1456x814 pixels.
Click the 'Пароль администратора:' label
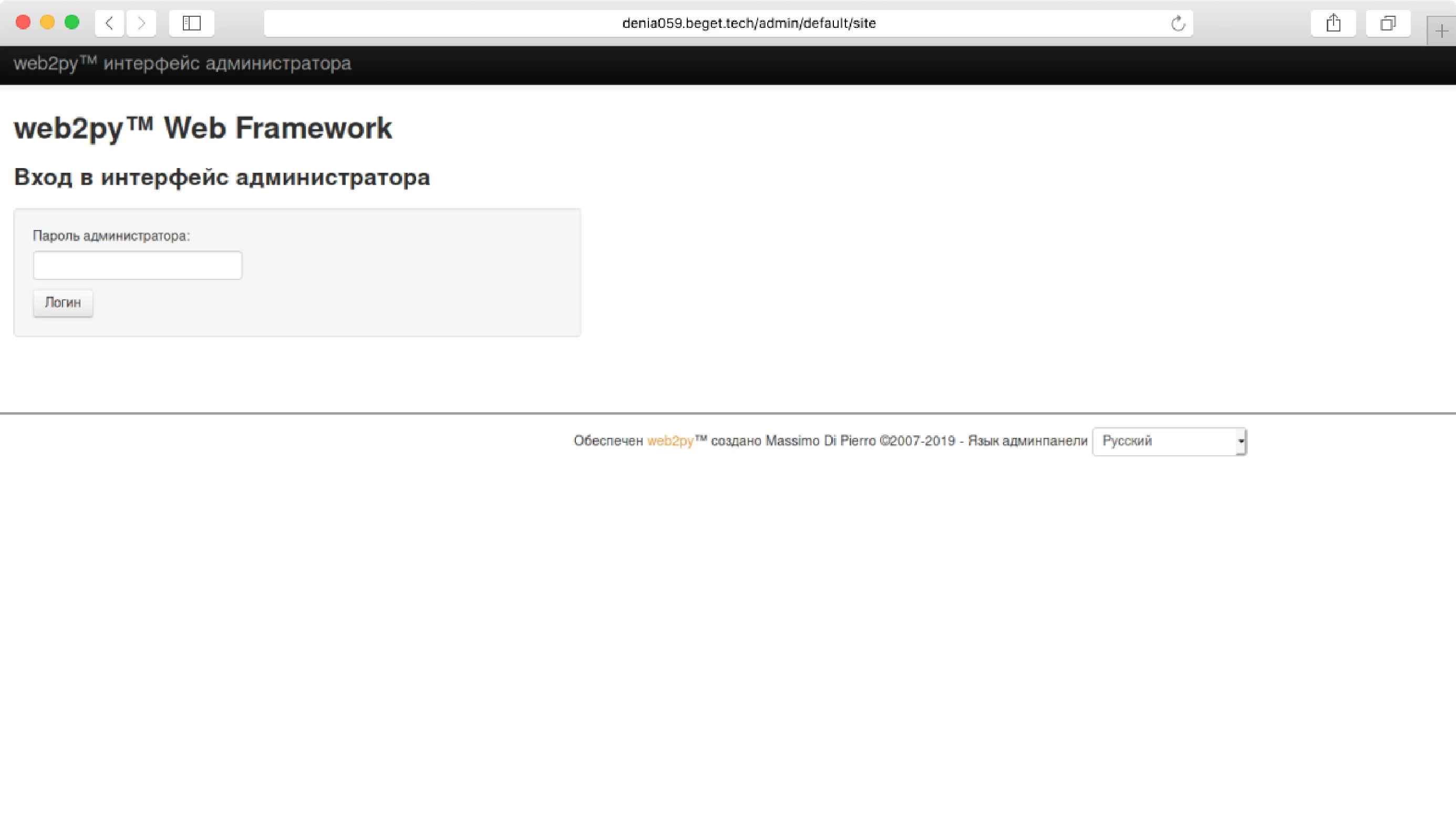coord(111,236)
